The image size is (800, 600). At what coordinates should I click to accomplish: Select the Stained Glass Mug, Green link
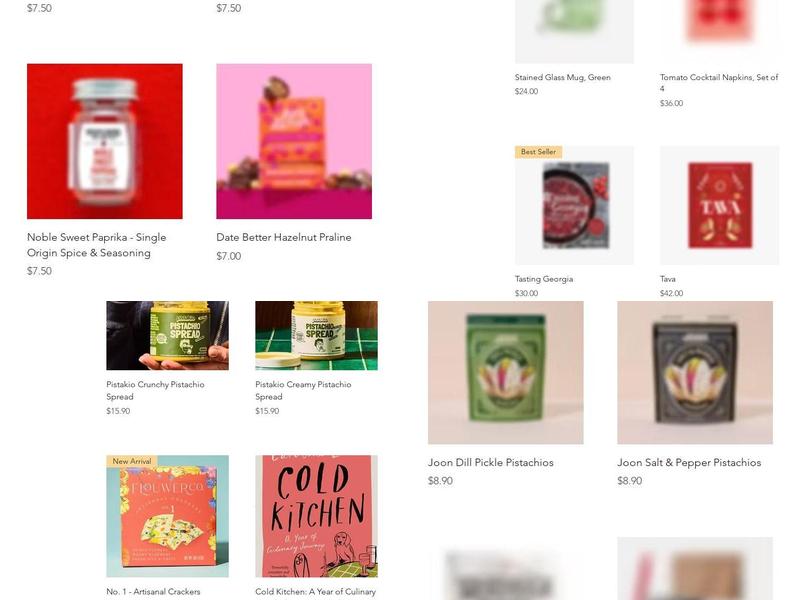pyautogui.click(x=563, y=78)
